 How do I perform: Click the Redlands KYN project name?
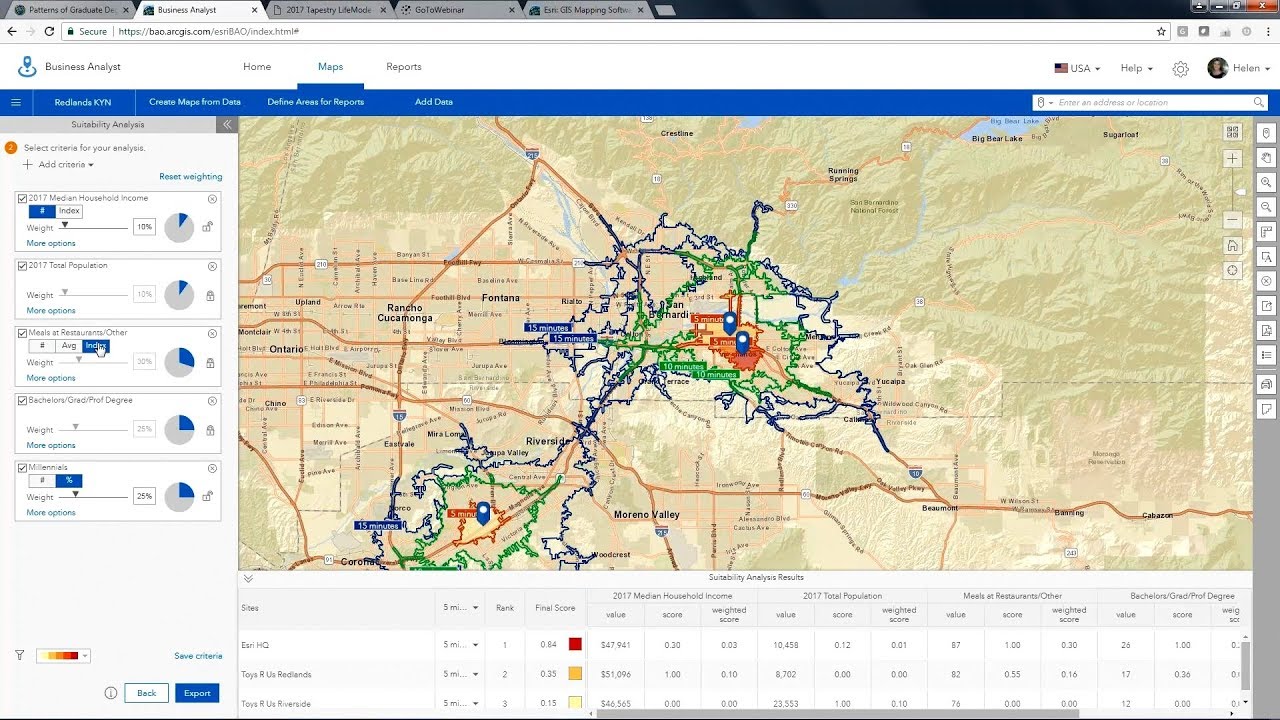pos(83,102)
